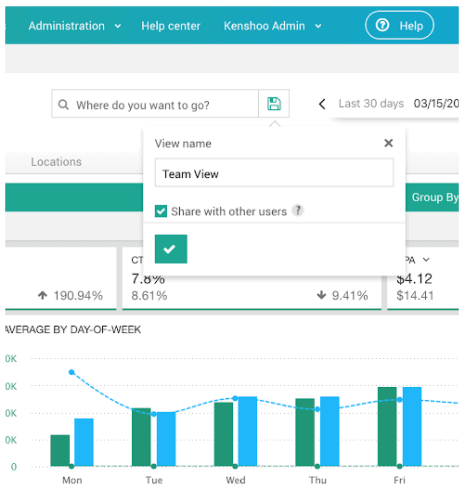Expand the CPA metric dropdown chevron
The image size is (472, 493).
pyautogui.click(x=426, y=260)
